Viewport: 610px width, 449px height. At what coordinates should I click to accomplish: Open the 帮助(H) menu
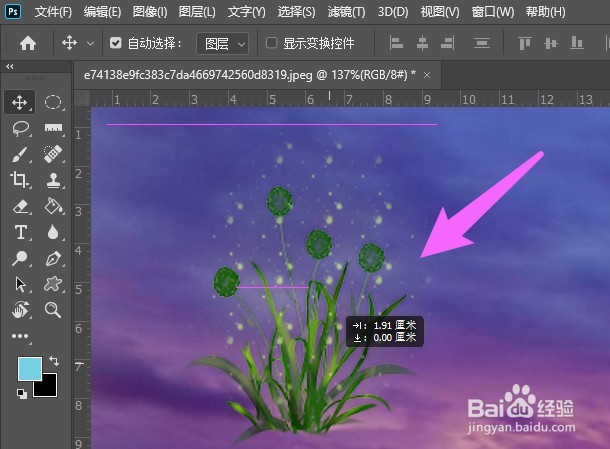545,12
